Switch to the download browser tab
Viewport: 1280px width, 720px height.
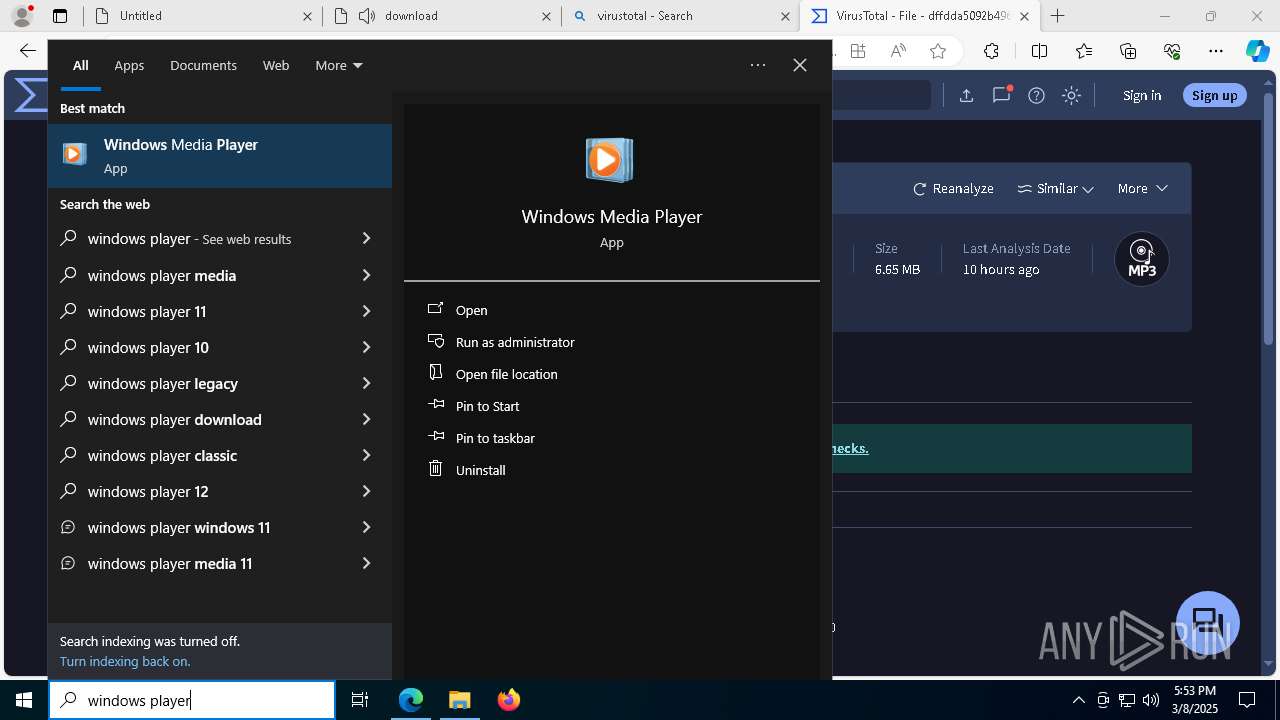coord(442,16)
